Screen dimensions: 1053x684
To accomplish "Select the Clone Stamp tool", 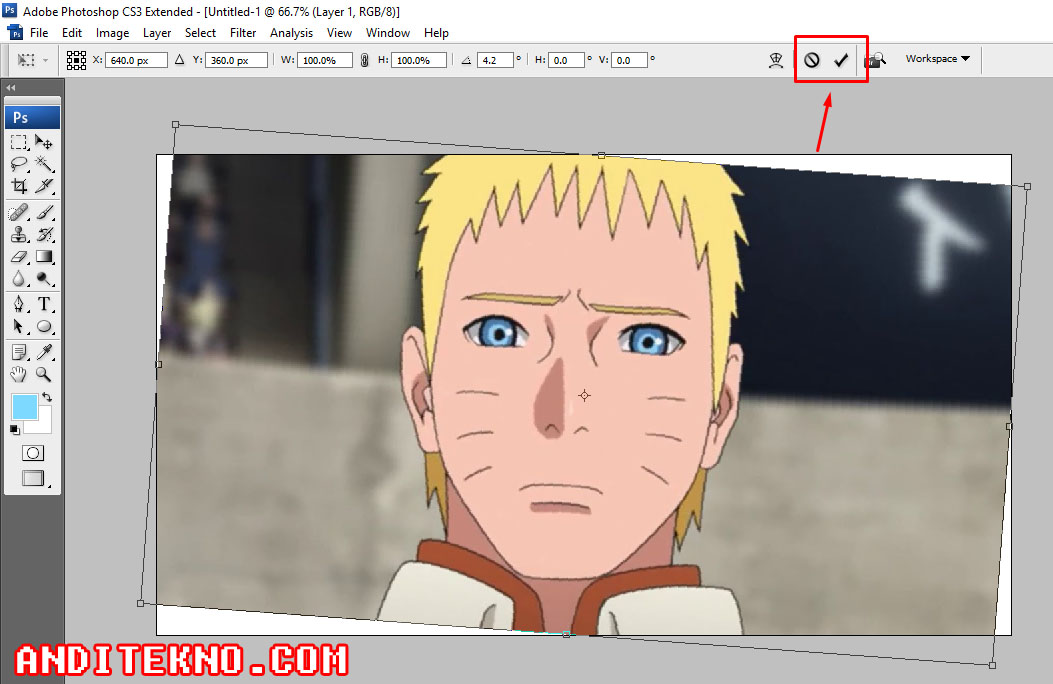I will (x=19, y=234).
